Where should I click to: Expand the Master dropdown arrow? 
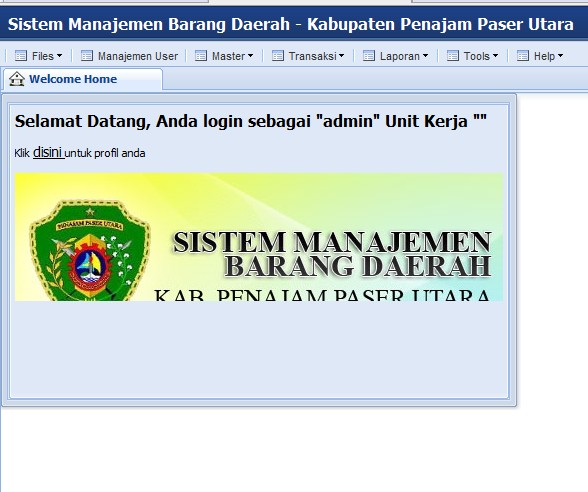(250, 56)
